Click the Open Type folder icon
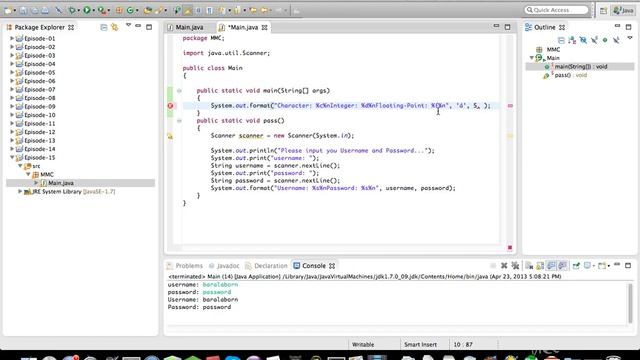Image resolution: width=640 pixels, height=360 pixels. pos(147,10)
